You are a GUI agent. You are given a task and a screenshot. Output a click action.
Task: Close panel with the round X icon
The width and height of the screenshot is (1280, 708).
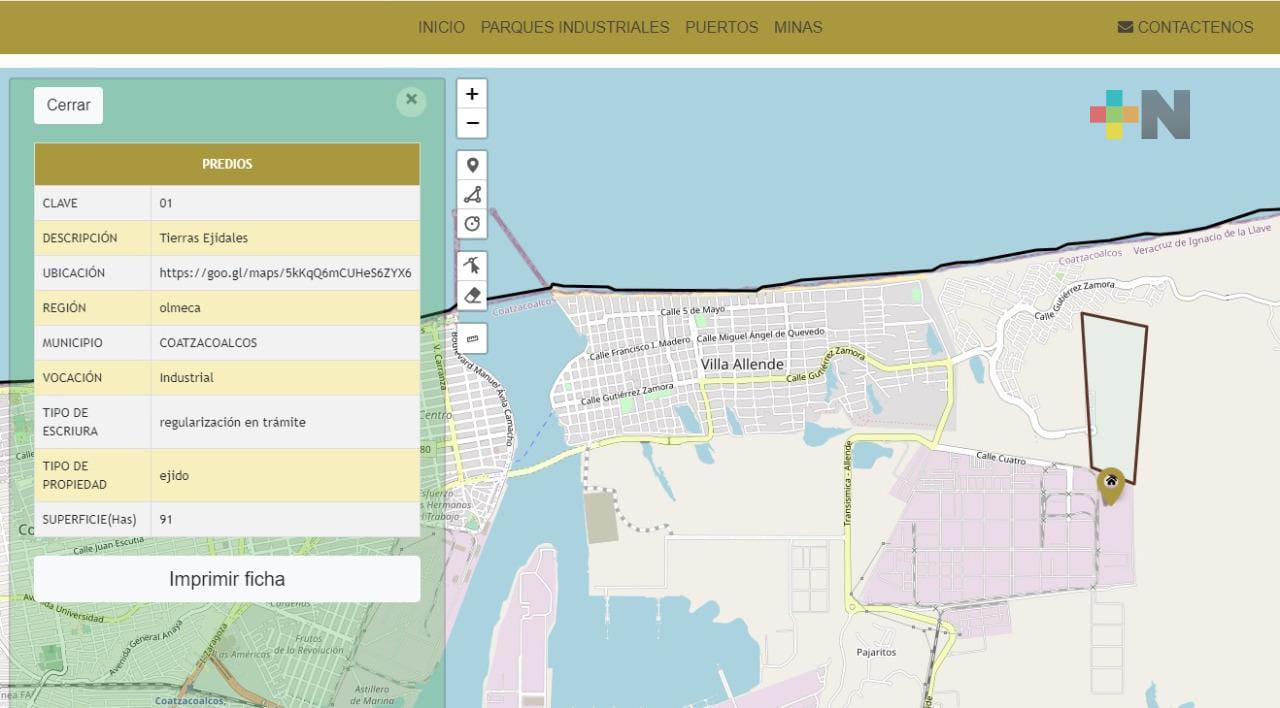point(411,100)
